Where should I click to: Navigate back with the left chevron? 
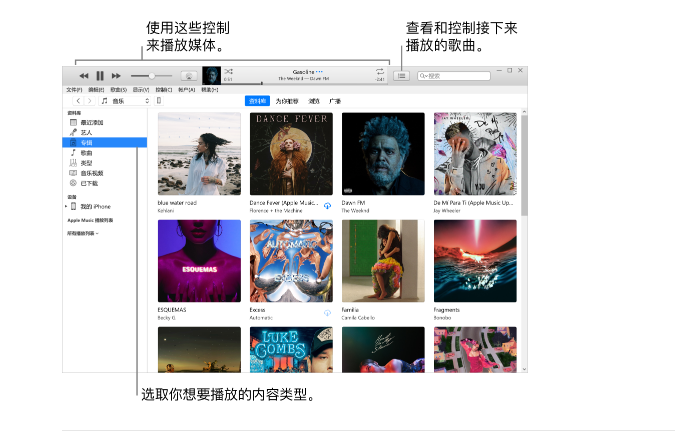tap(78, 101)
